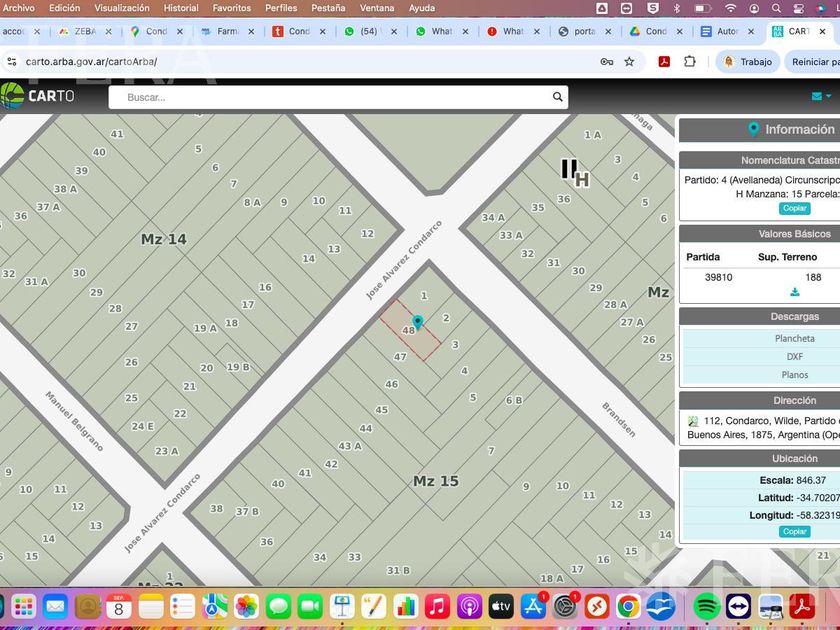The image size is (840, 630).
Task: Click the Buscar search field
Action: click(x=330, y=97)
